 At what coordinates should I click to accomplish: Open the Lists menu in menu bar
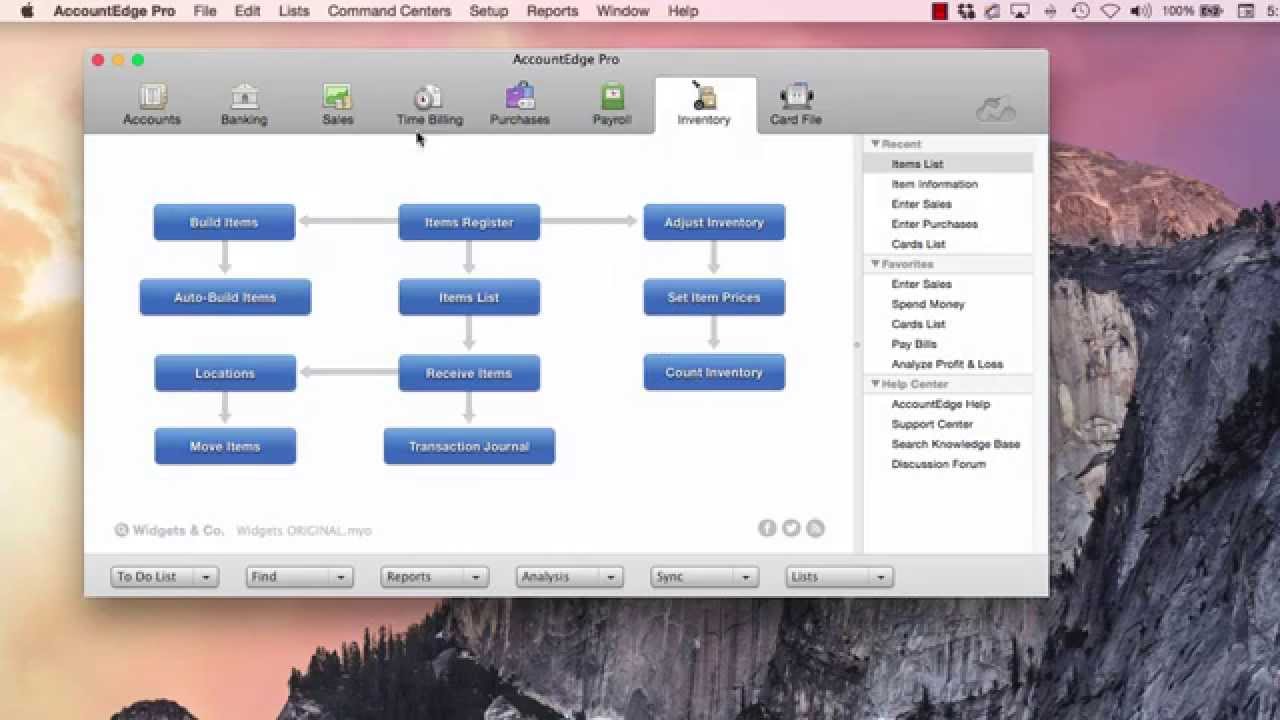(294, 11)
